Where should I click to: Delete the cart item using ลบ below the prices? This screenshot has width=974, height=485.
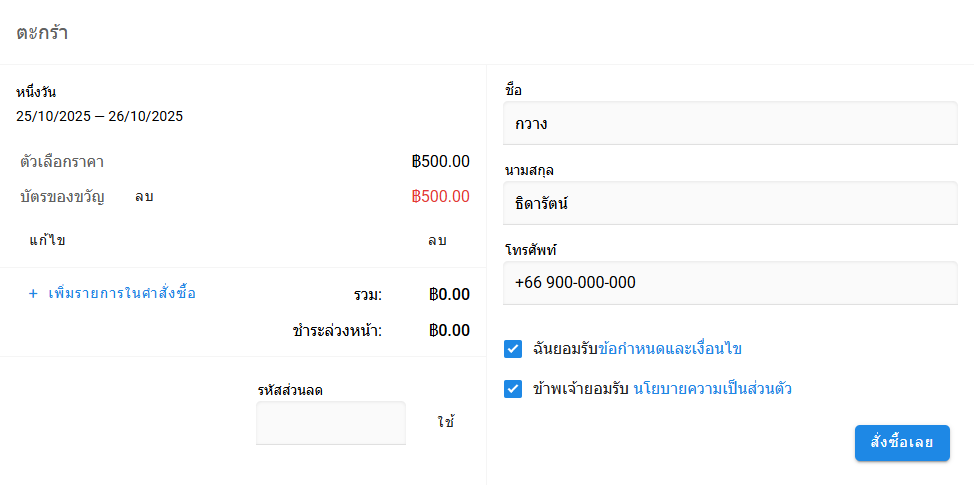coord(437,241)
